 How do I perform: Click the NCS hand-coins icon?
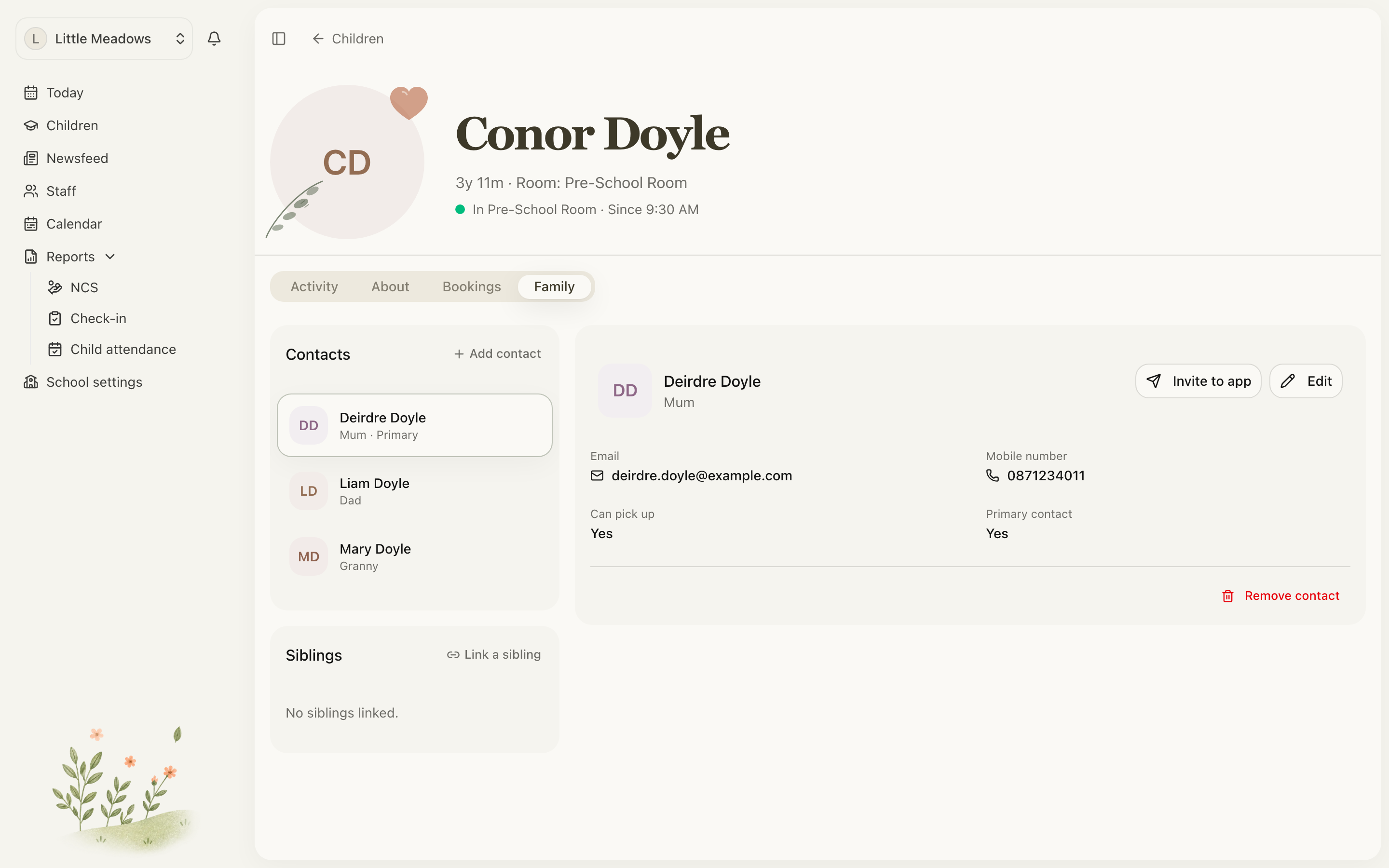[x=55, y=287]
